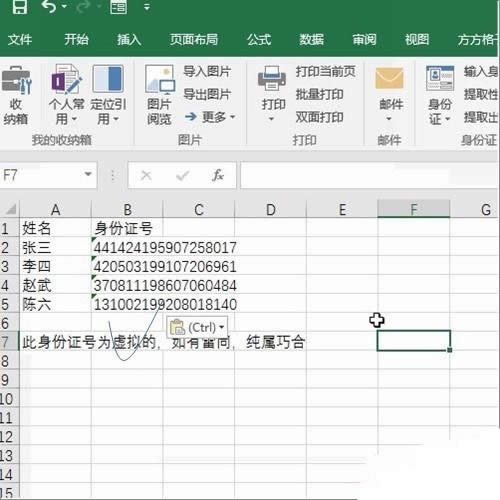
Task: Select ID number 131002199208018140
Action: coord(165,304)
